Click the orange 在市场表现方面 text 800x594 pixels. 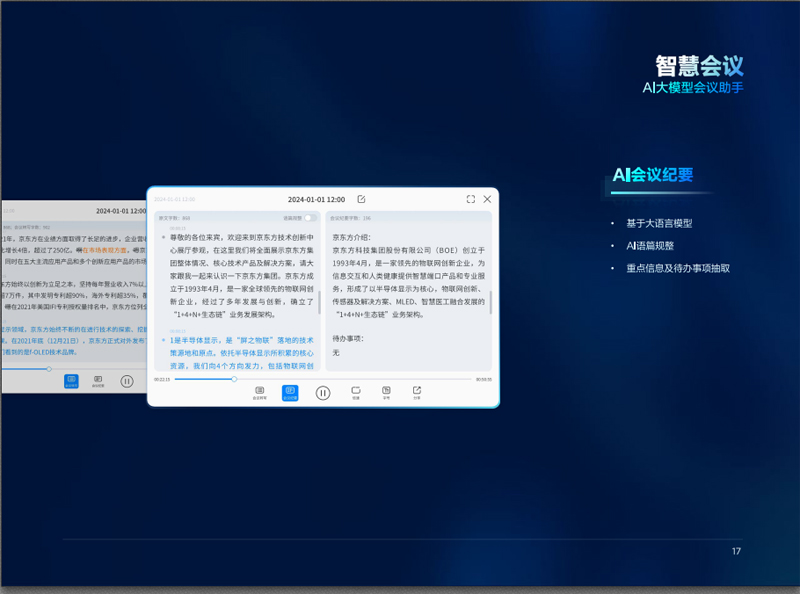tap(106, 250)
